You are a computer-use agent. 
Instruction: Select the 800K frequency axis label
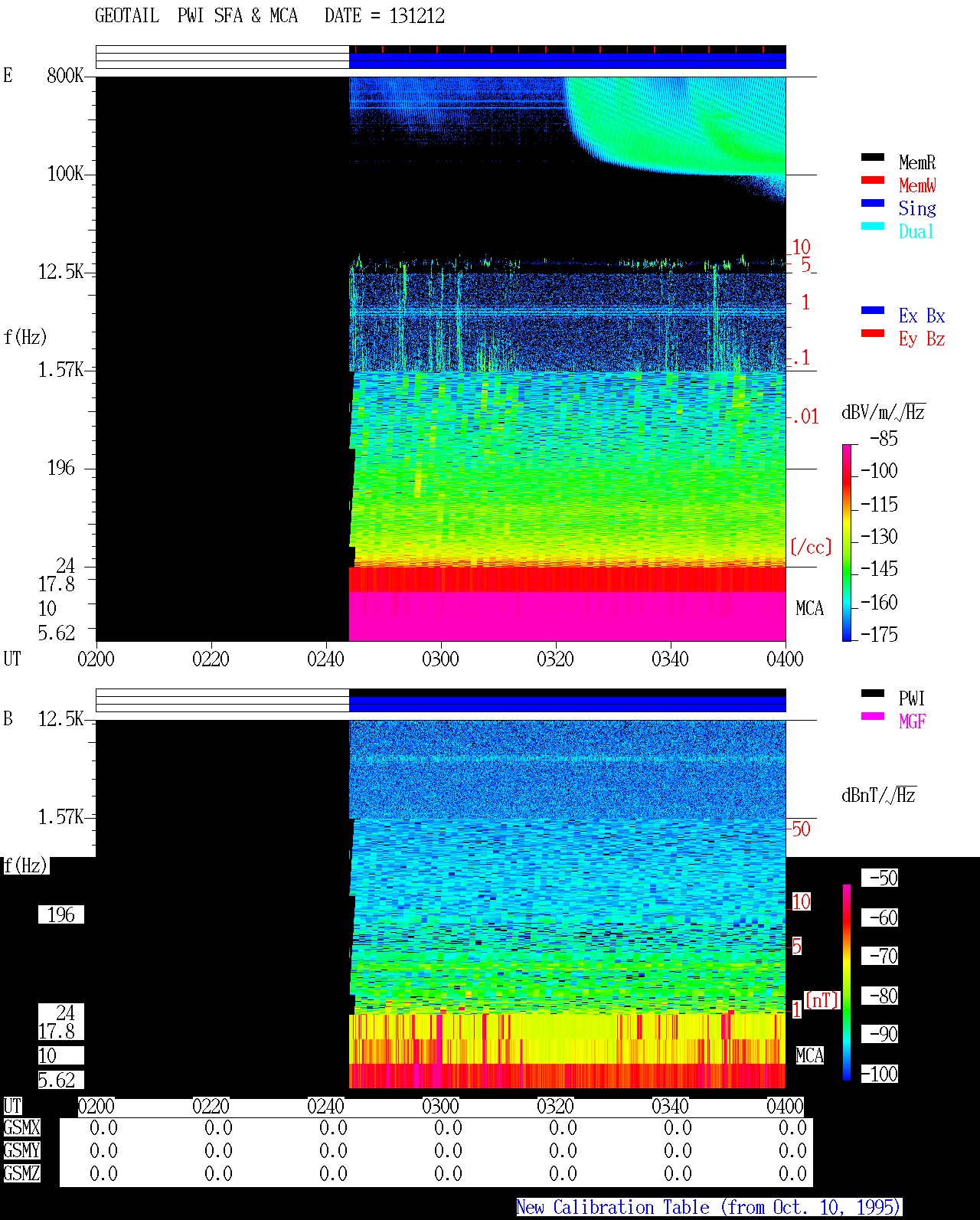tap(65, 75)
